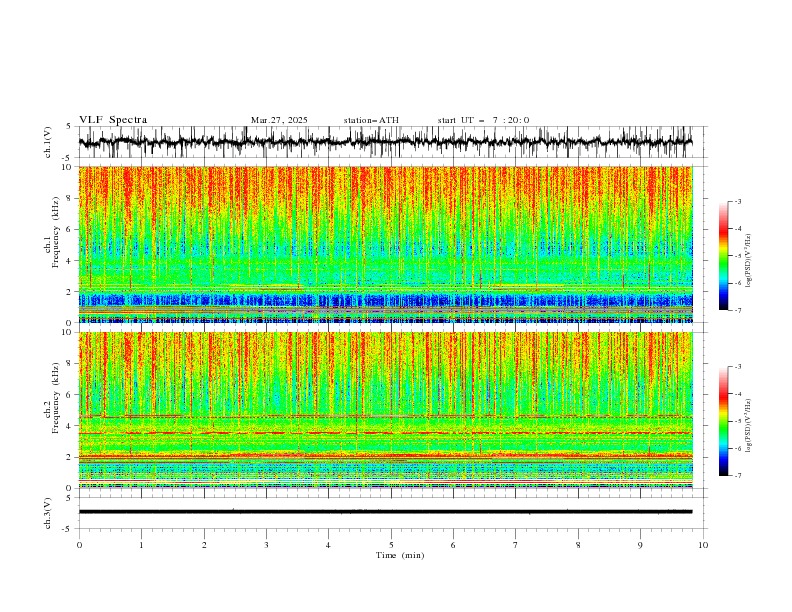Click the "station=ATH" label
This screenshot has width=792, height=612.
371,120
